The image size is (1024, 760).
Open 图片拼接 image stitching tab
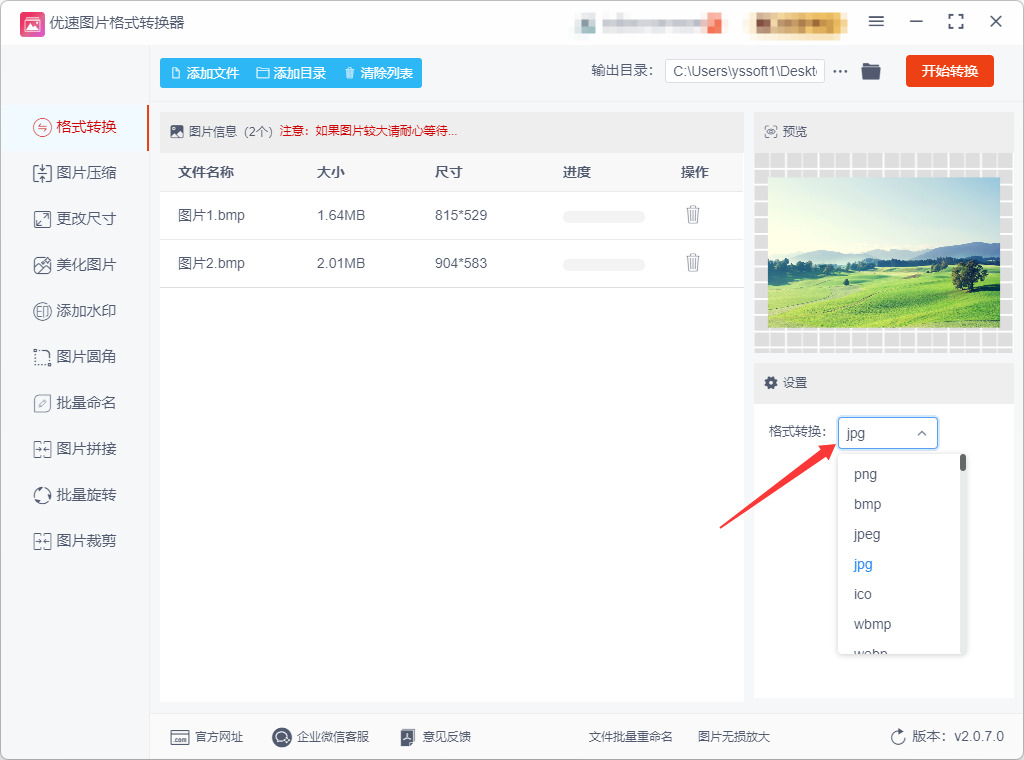[x=74, y=449]
